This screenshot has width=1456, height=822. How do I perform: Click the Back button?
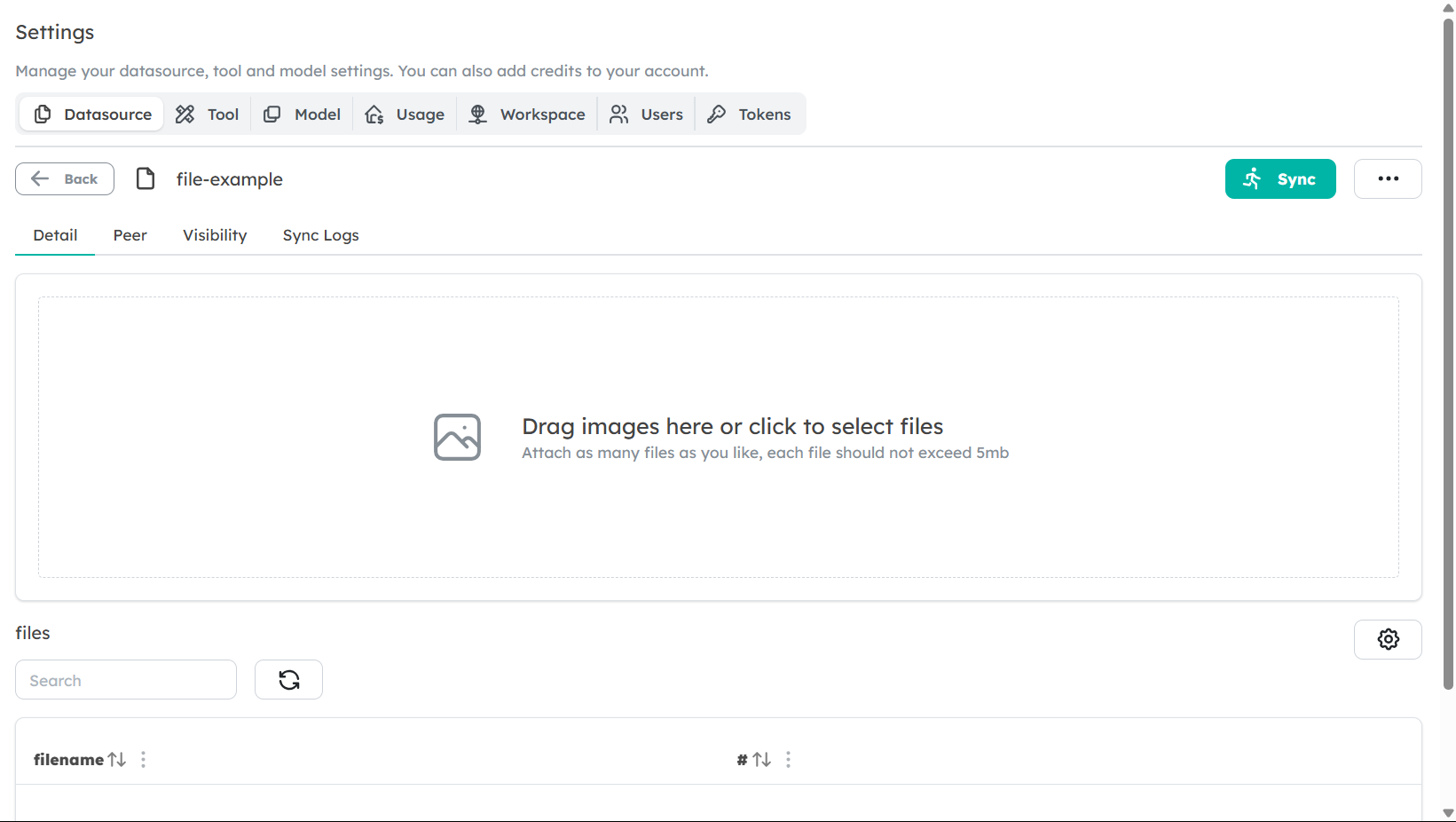[x=65, y=179]
